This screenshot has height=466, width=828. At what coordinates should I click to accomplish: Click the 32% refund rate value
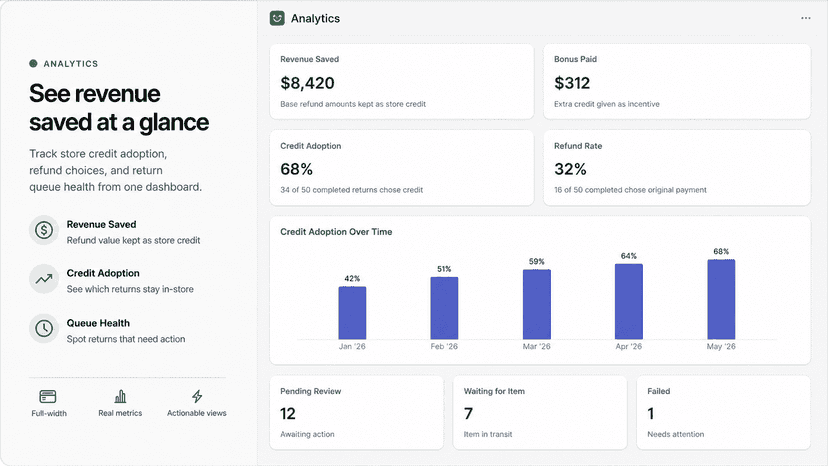pyautogui.click(x=570, y=169)
